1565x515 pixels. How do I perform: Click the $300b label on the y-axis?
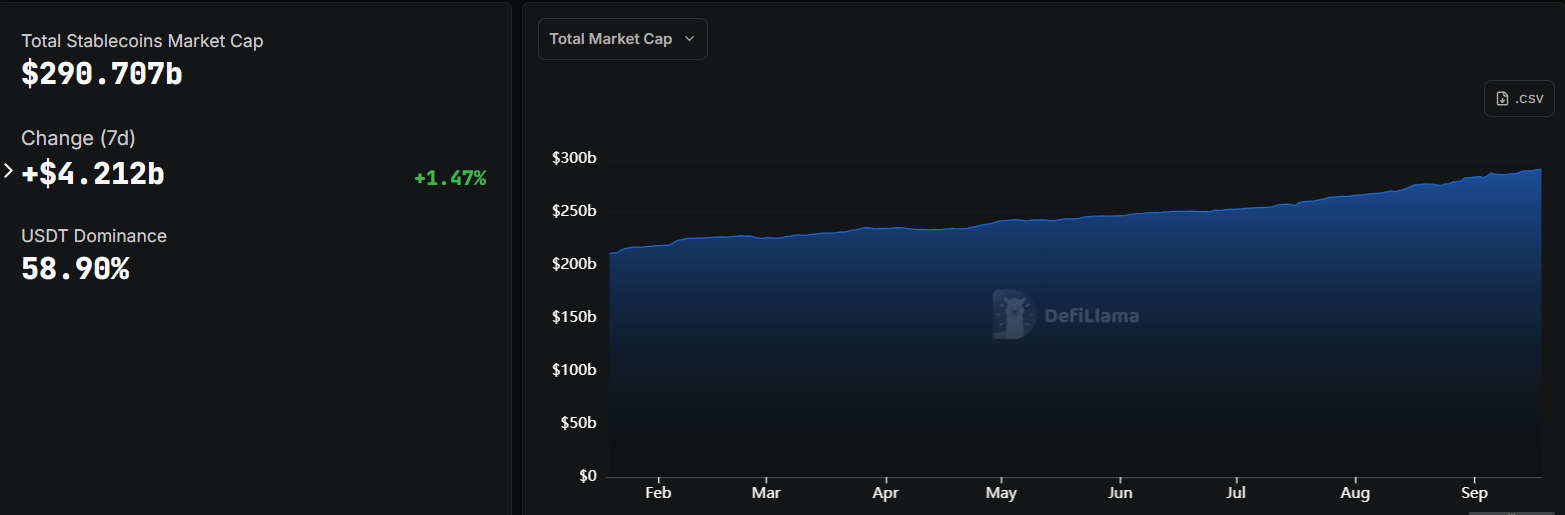click(x=574, y=158)
